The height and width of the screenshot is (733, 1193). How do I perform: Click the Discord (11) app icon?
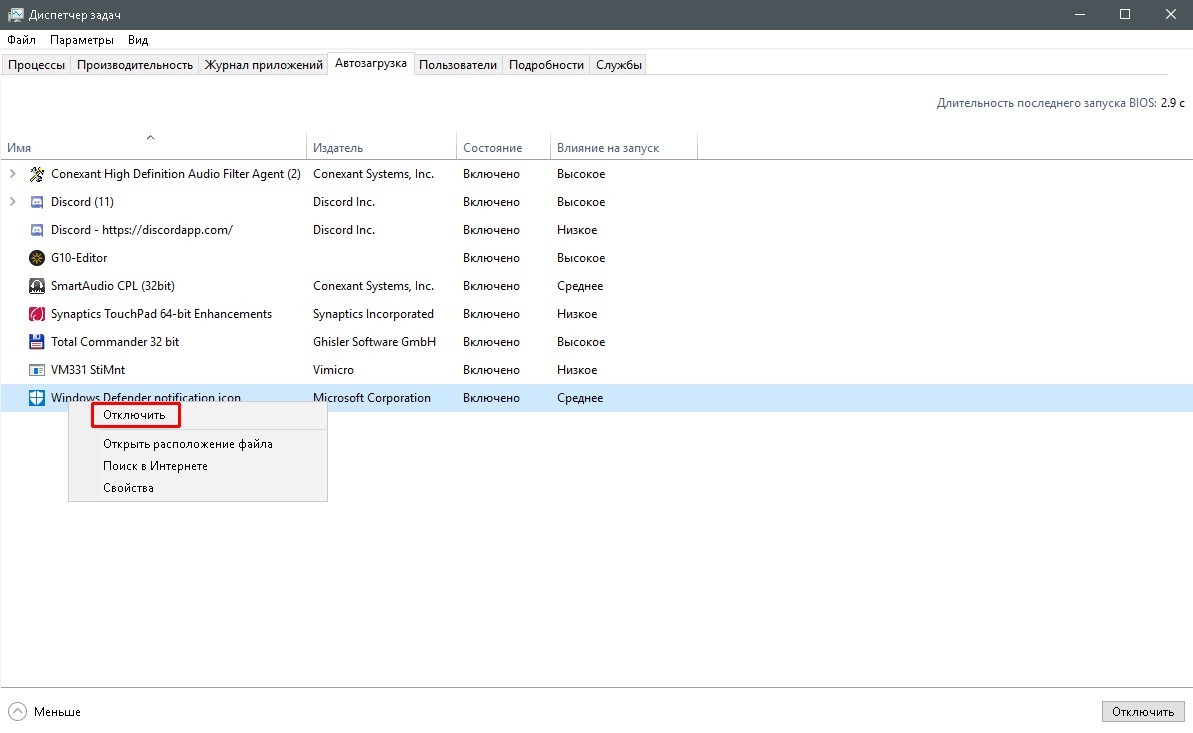pyautogui.click(x=37, y=202)
